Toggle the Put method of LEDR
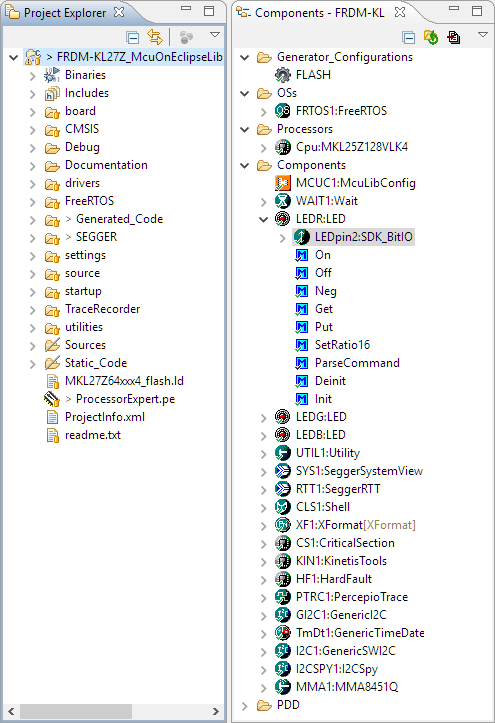 (302, 327)
